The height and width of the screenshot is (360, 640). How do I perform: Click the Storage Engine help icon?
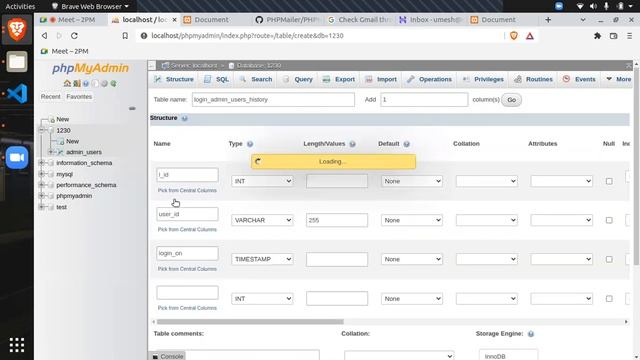pos(531,334)
